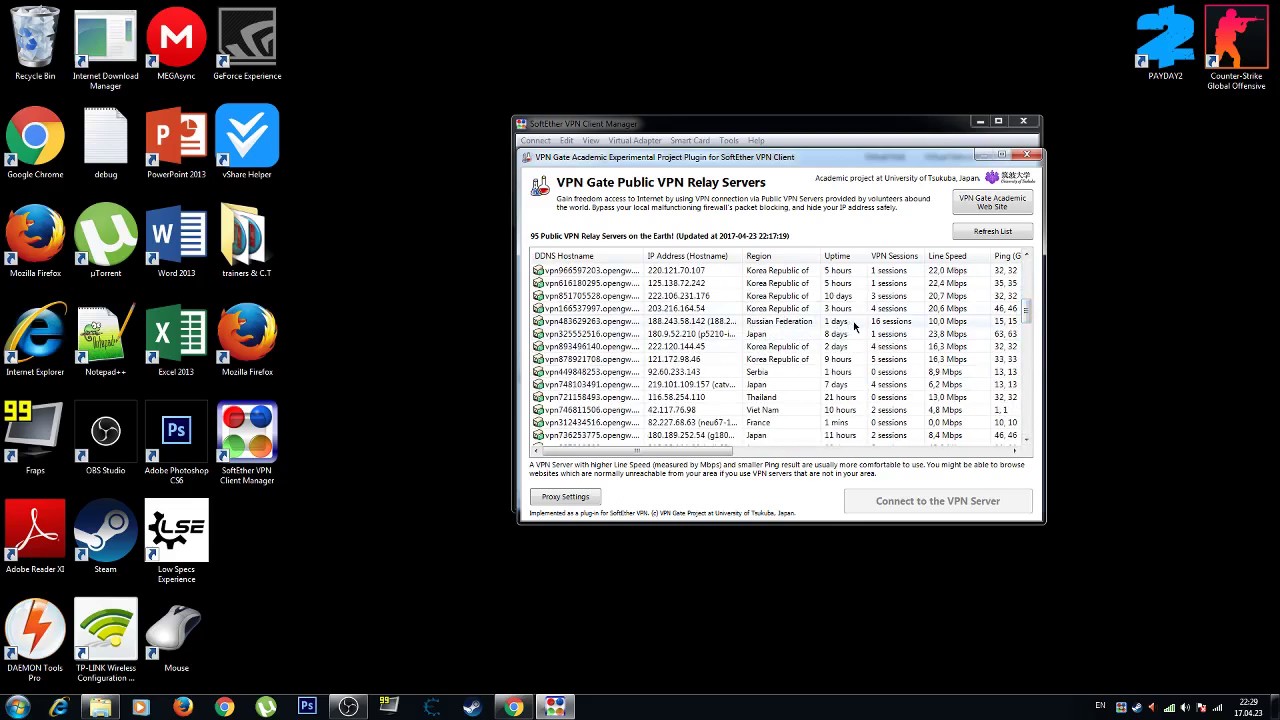Image resolution: width=1280 pixels, height=720 pixels.
Task: Select the Serbia server row
Action: [x=775, y=372]
